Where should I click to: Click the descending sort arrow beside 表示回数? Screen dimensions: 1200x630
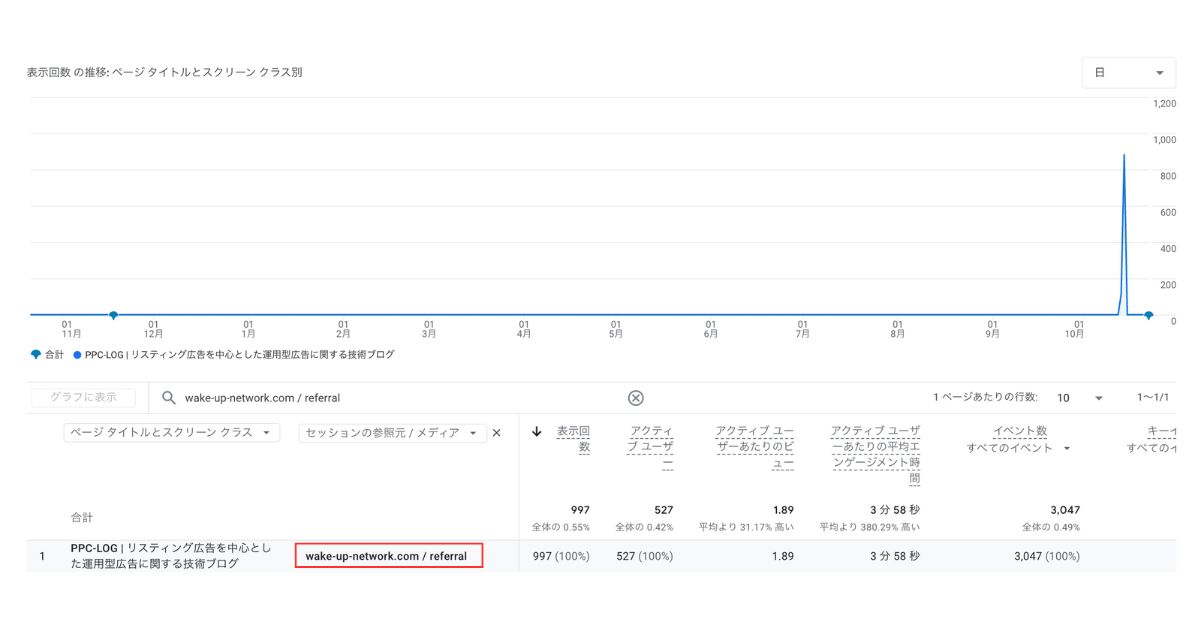pos(537,432)
